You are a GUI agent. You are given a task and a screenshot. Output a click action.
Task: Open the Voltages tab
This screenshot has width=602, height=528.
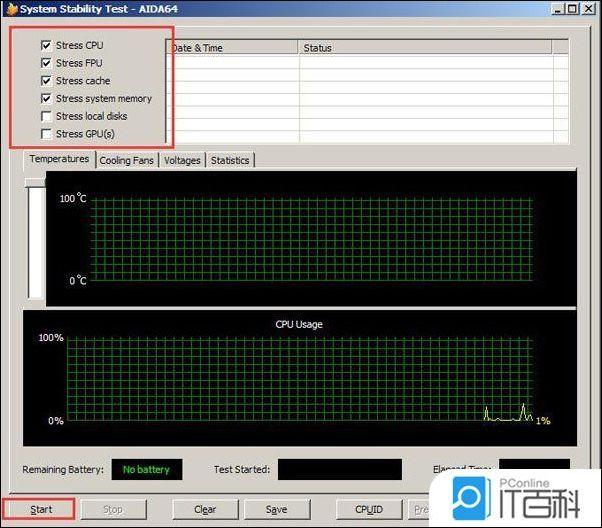coord(182,161)
